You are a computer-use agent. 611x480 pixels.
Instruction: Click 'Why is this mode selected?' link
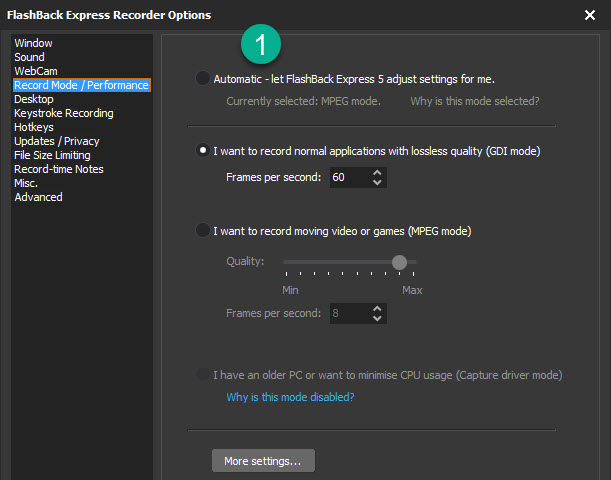[475, 101]
